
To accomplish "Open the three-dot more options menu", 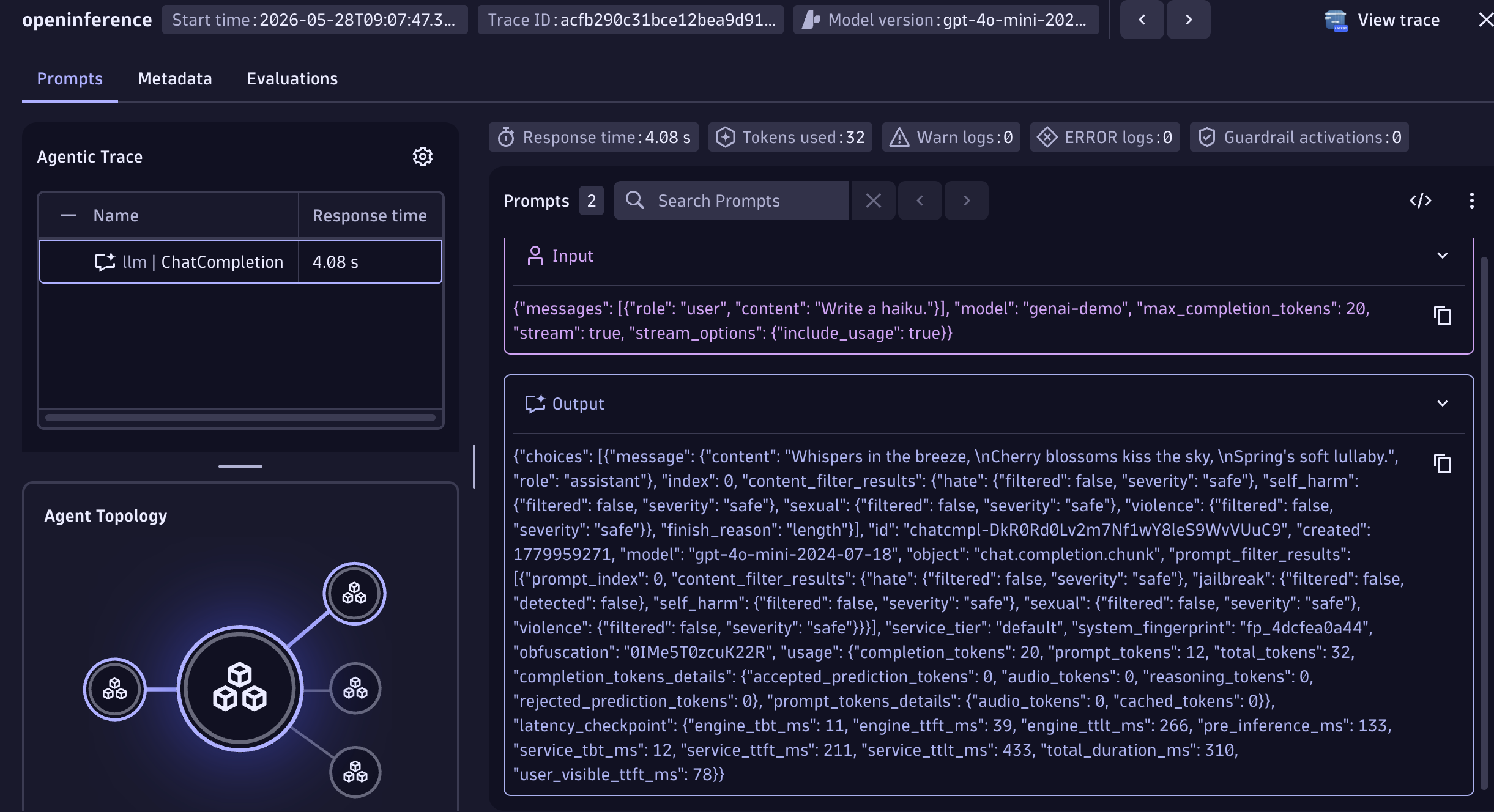I will point(1471,201).
